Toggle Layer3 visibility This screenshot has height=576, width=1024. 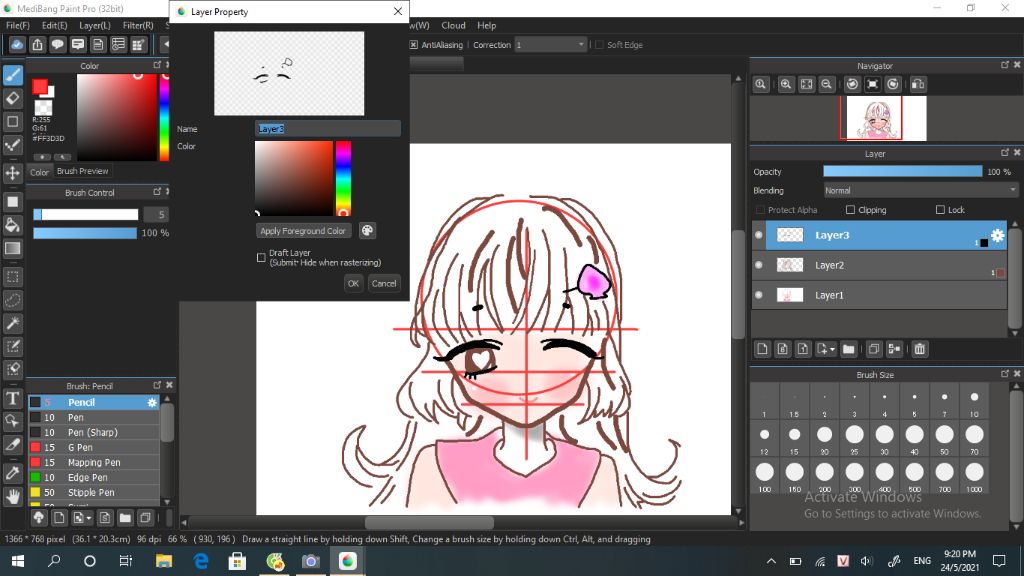point(759,235)
